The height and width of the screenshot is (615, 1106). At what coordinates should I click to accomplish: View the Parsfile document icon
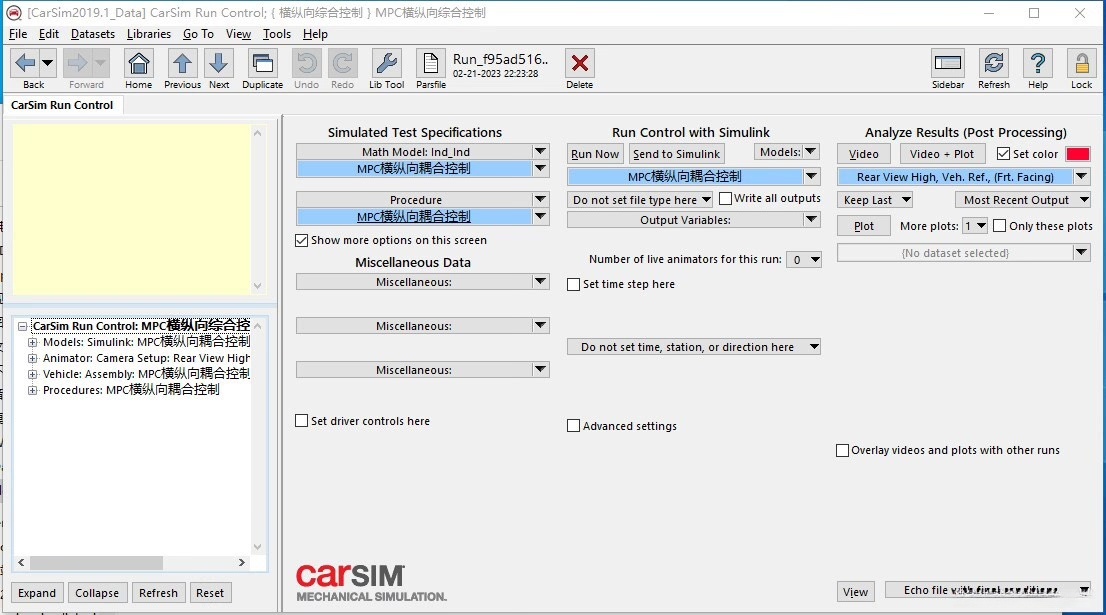point(430,63)
